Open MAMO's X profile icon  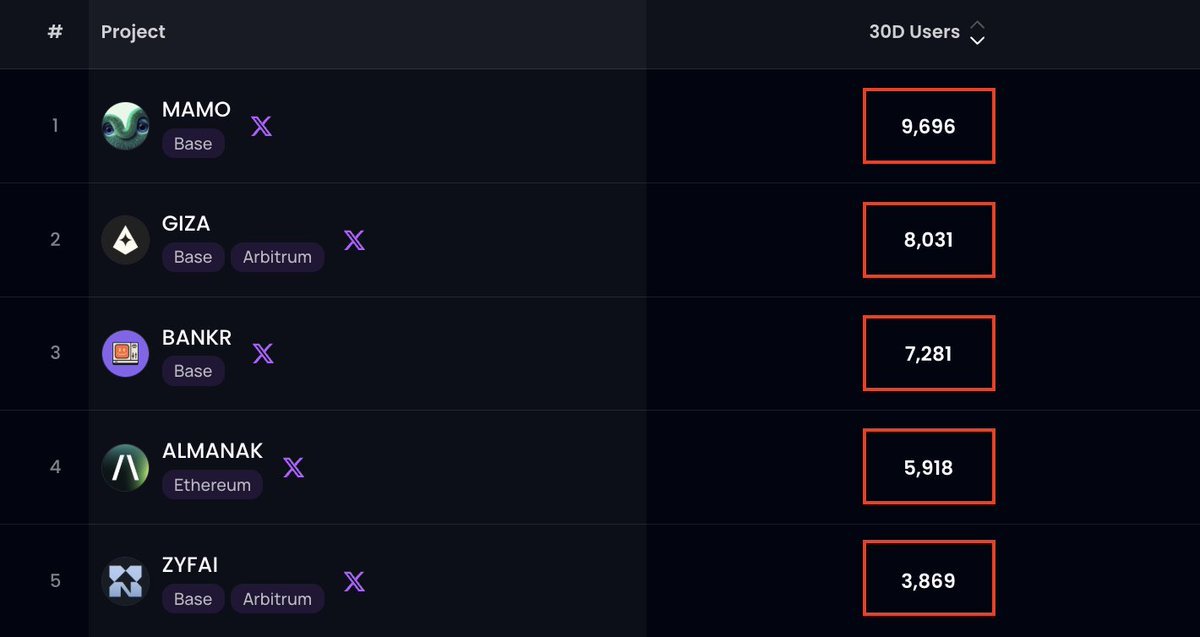[261, 126]
